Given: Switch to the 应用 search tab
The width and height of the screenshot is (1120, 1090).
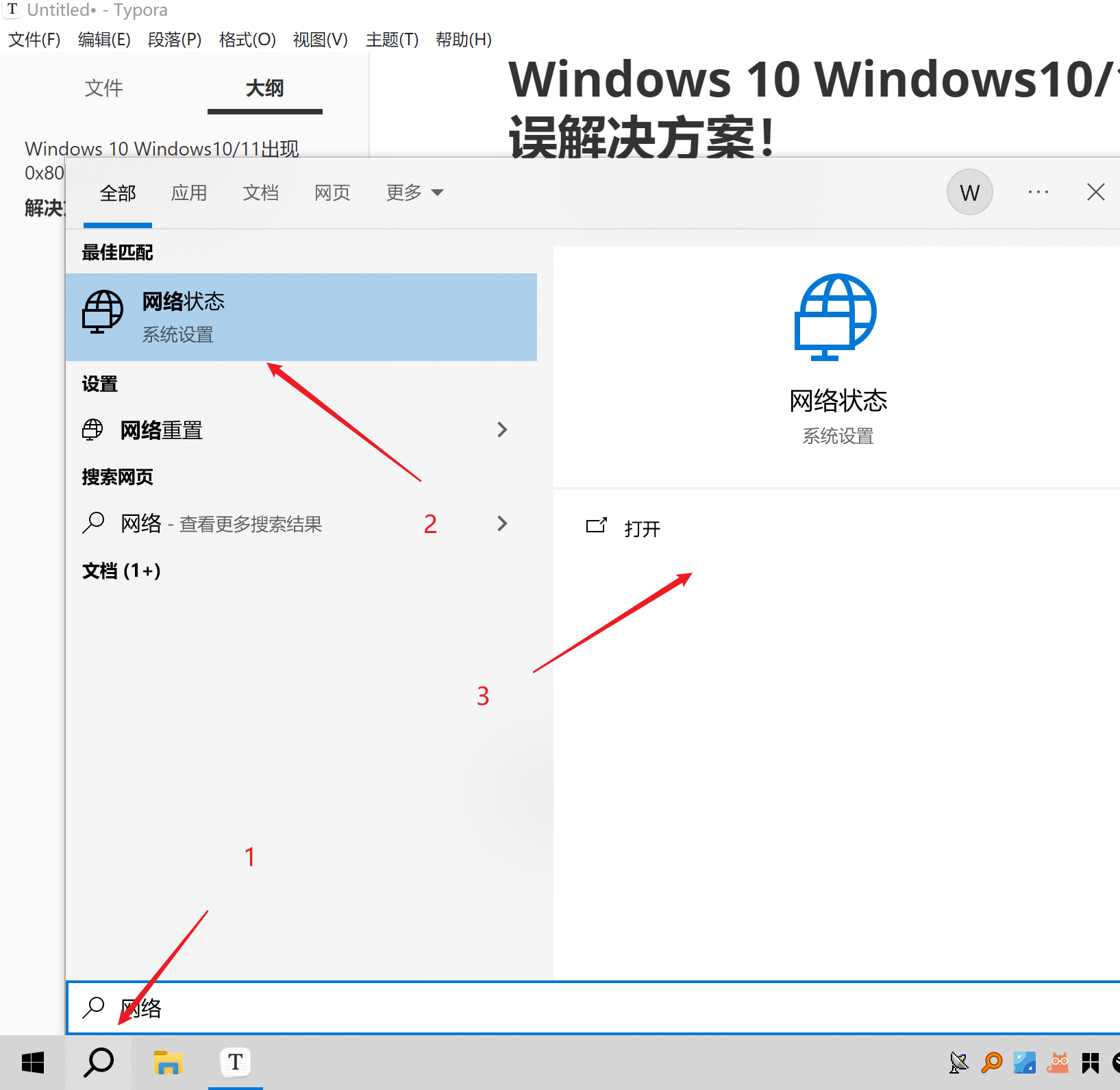Looking at the screenshot, I should [x=189, y=193].
